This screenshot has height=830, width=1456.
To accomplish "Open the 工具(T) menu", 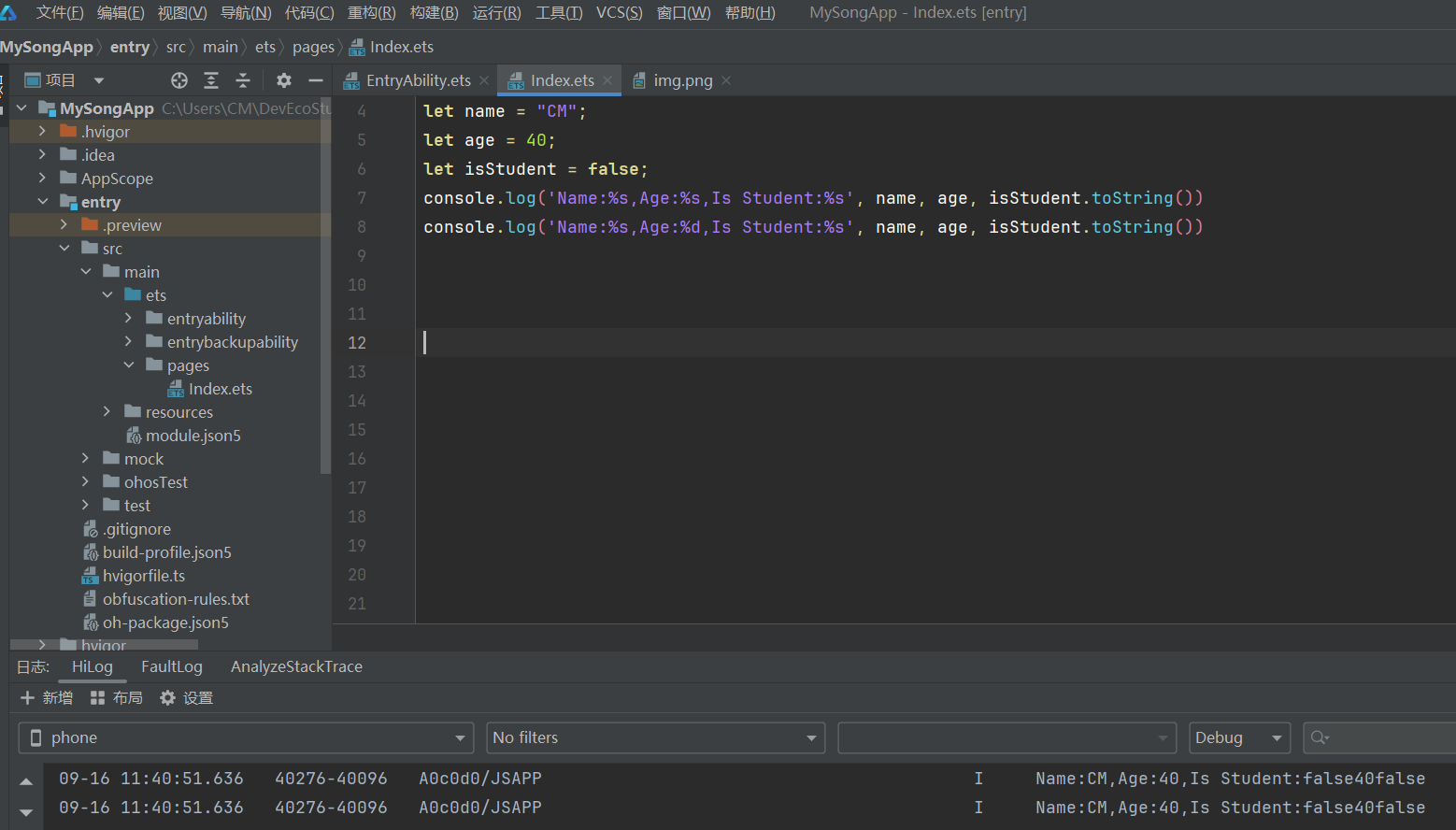I will pyautogui.click(x=559, y=13).
